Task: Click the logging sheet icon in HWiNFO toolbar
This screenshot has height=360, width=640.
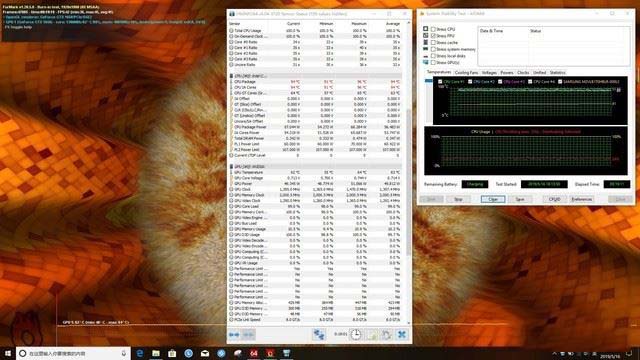Action: click(371, 335)
